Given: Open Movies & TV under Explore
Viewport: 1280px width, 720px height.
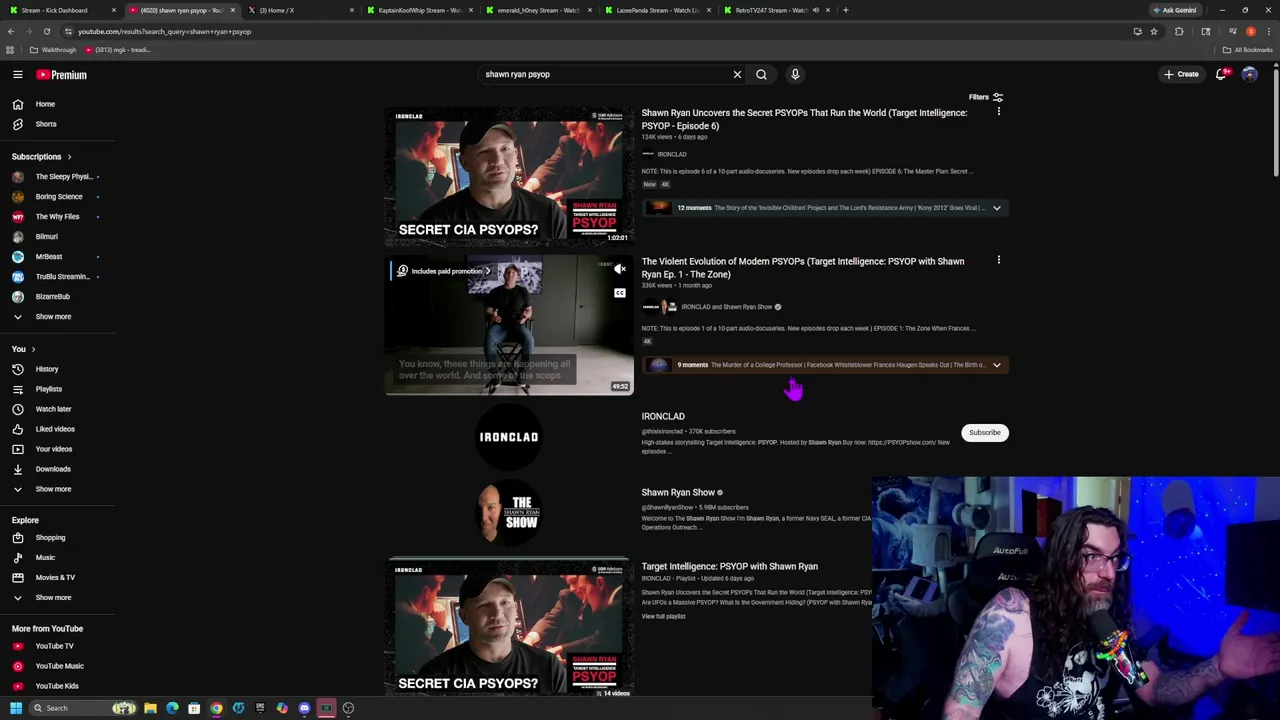Looking at the screenshot, I should click(57, 578).
